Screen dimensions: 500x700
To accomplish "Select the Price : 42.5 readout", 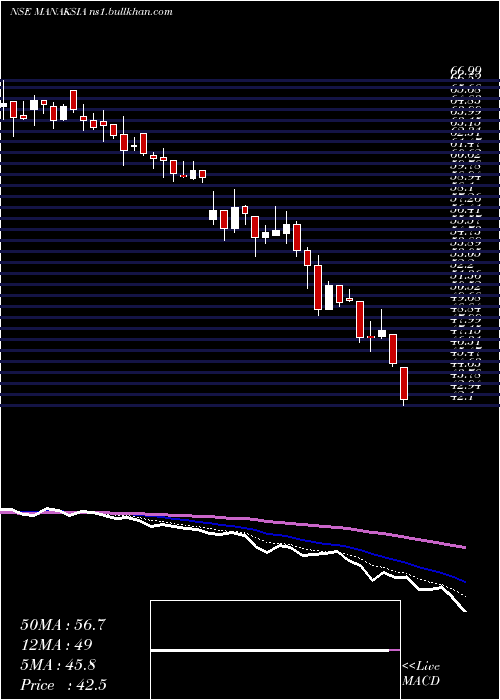I will pos(63,685).
